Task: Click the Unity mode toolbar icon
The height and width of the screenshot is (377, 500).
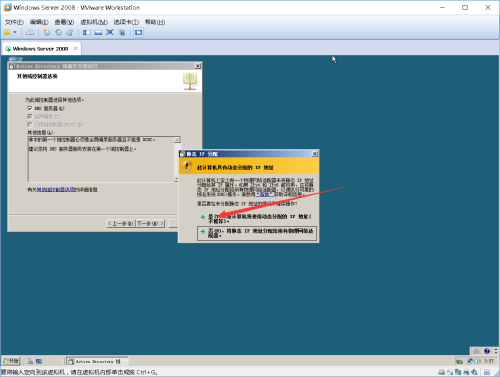Action: click(122, 32)
